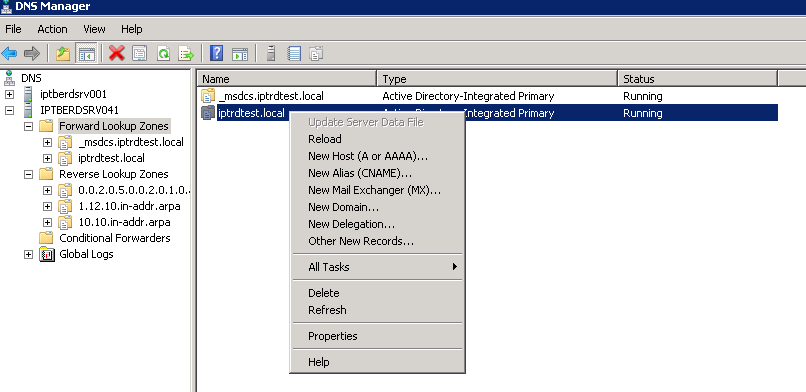806x392 pixels.
Task: Select Conditional Forwarders tree label
Action: point(115,238)
